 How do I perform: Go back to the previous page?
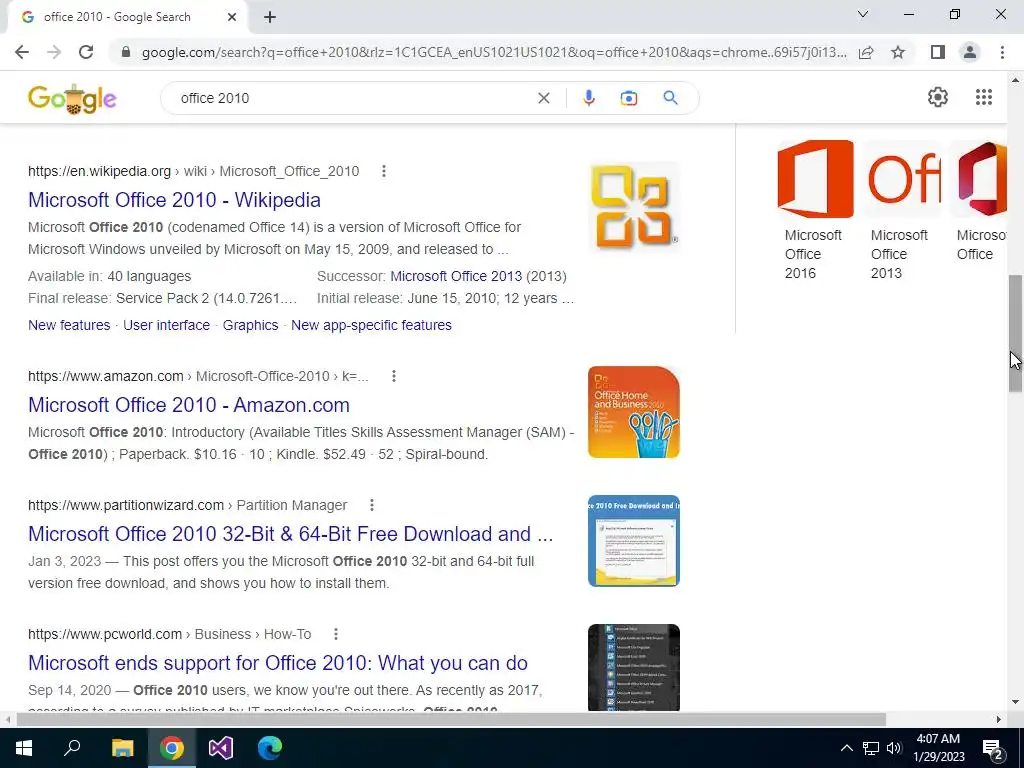(22, 52)
